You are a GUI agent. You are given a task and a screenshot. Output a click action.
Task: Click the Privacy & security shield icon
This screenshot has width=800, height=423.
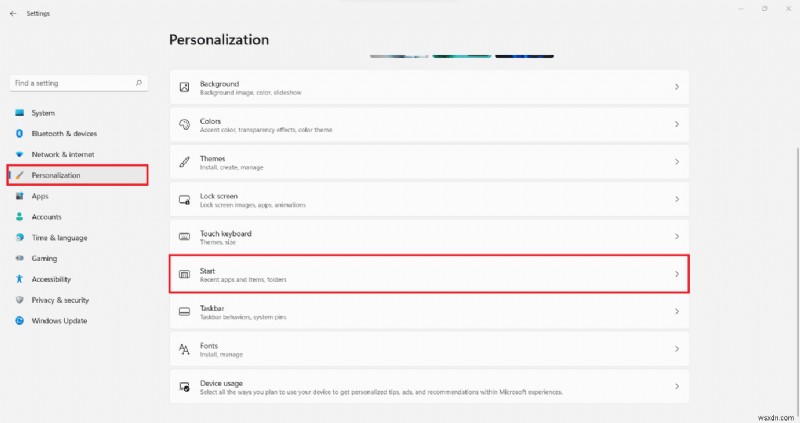[19, 300]
